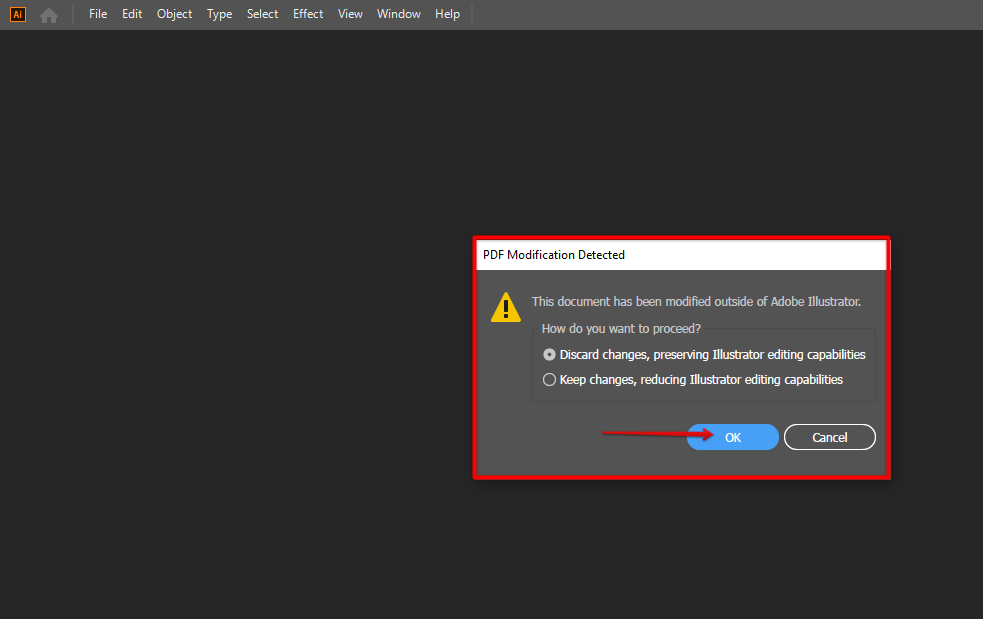983x619 pixels.
Task: Open the Object menu
Action: (x=174, y=14)
